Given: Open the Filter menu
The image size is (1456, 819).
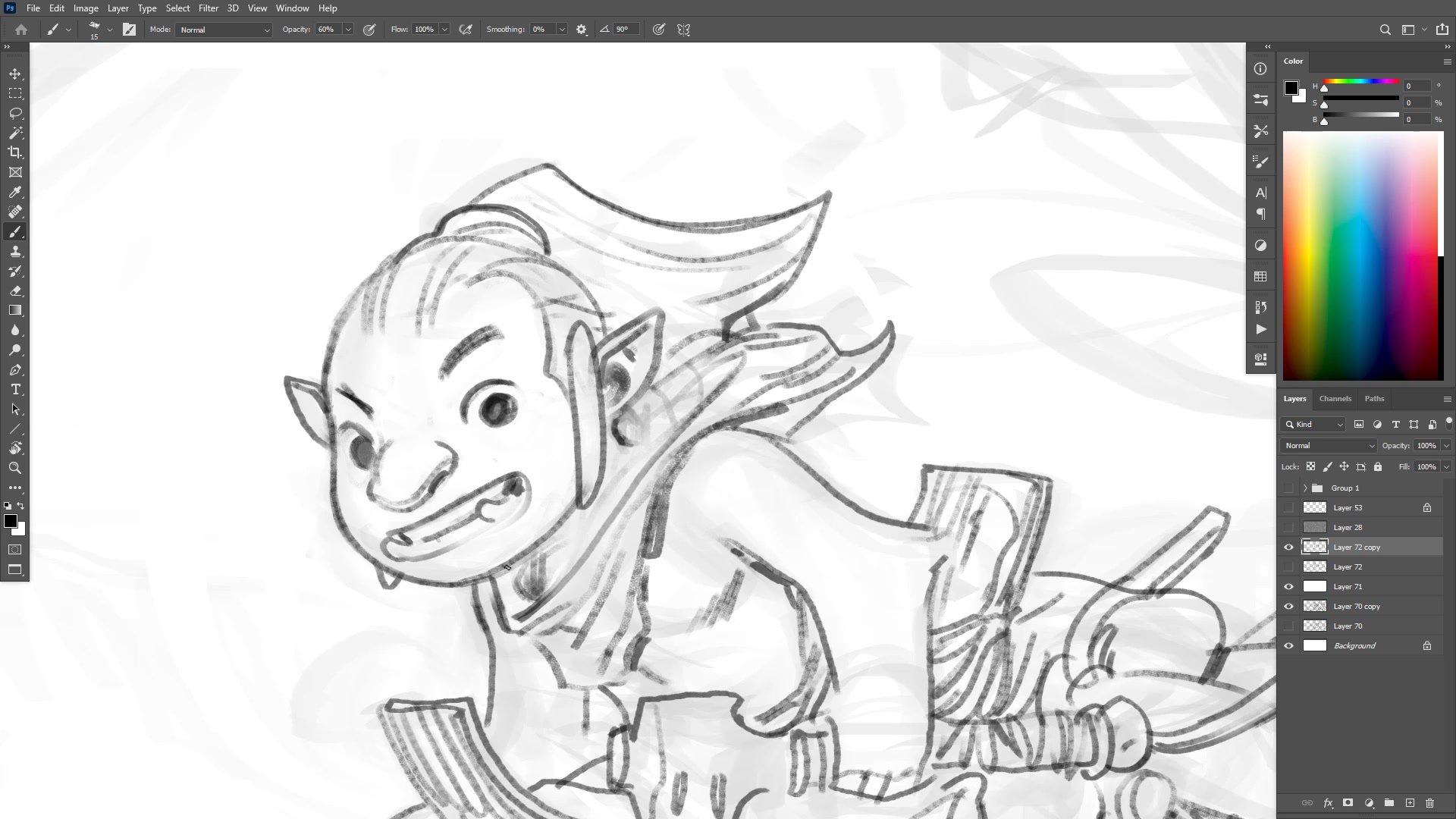Looking at the screenshot, I should (x=208, y=8).
